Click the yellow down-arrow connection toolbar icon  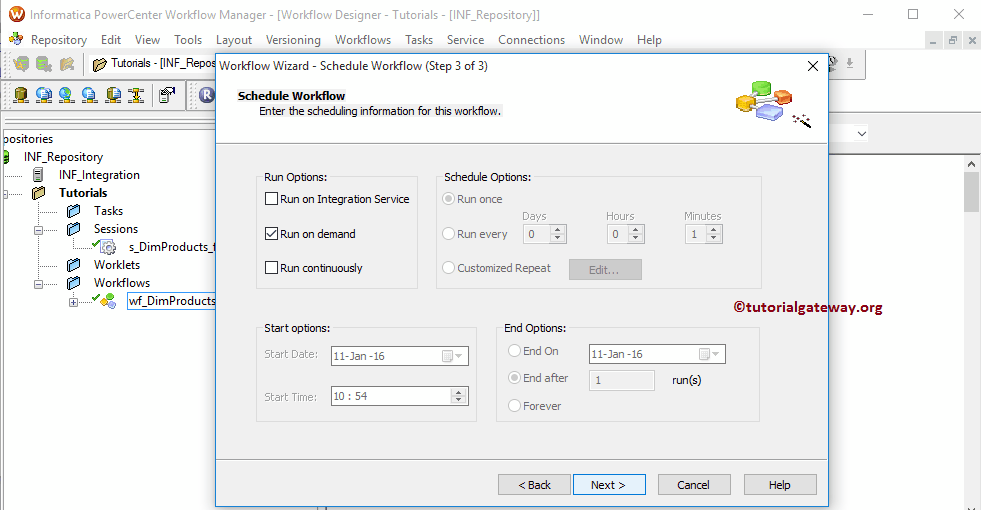click(x=136, y=94)
